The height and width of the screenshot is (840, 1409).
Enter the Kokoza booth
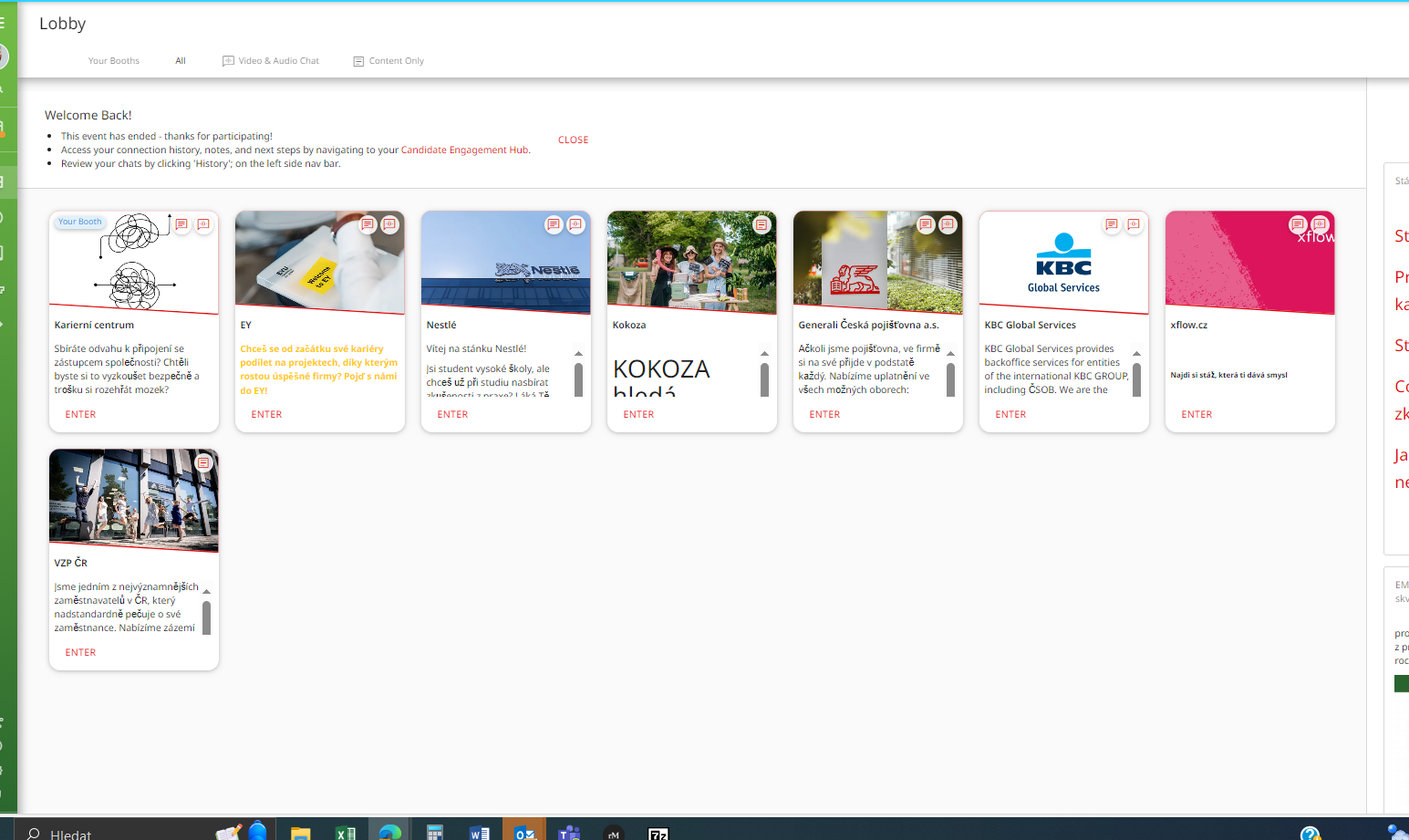click(x=638, y=414)
